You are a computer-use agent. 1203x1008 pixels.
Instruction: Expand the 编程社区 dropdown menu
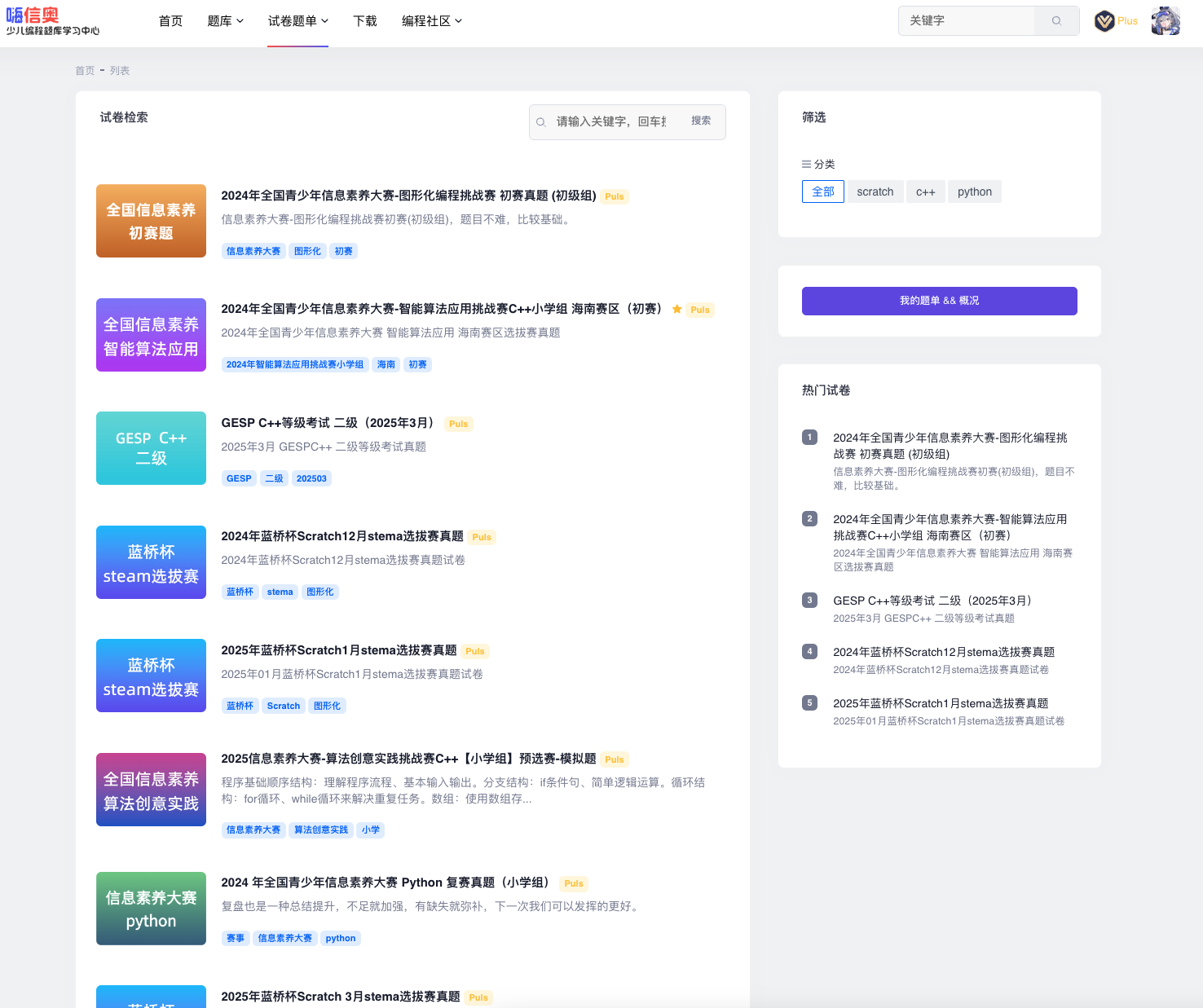432,21
